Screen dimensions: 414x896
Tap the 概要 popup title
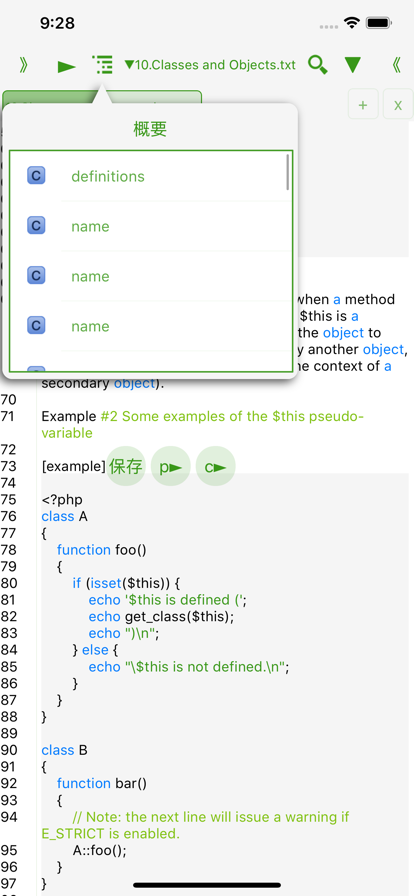[x=150, y=130]
